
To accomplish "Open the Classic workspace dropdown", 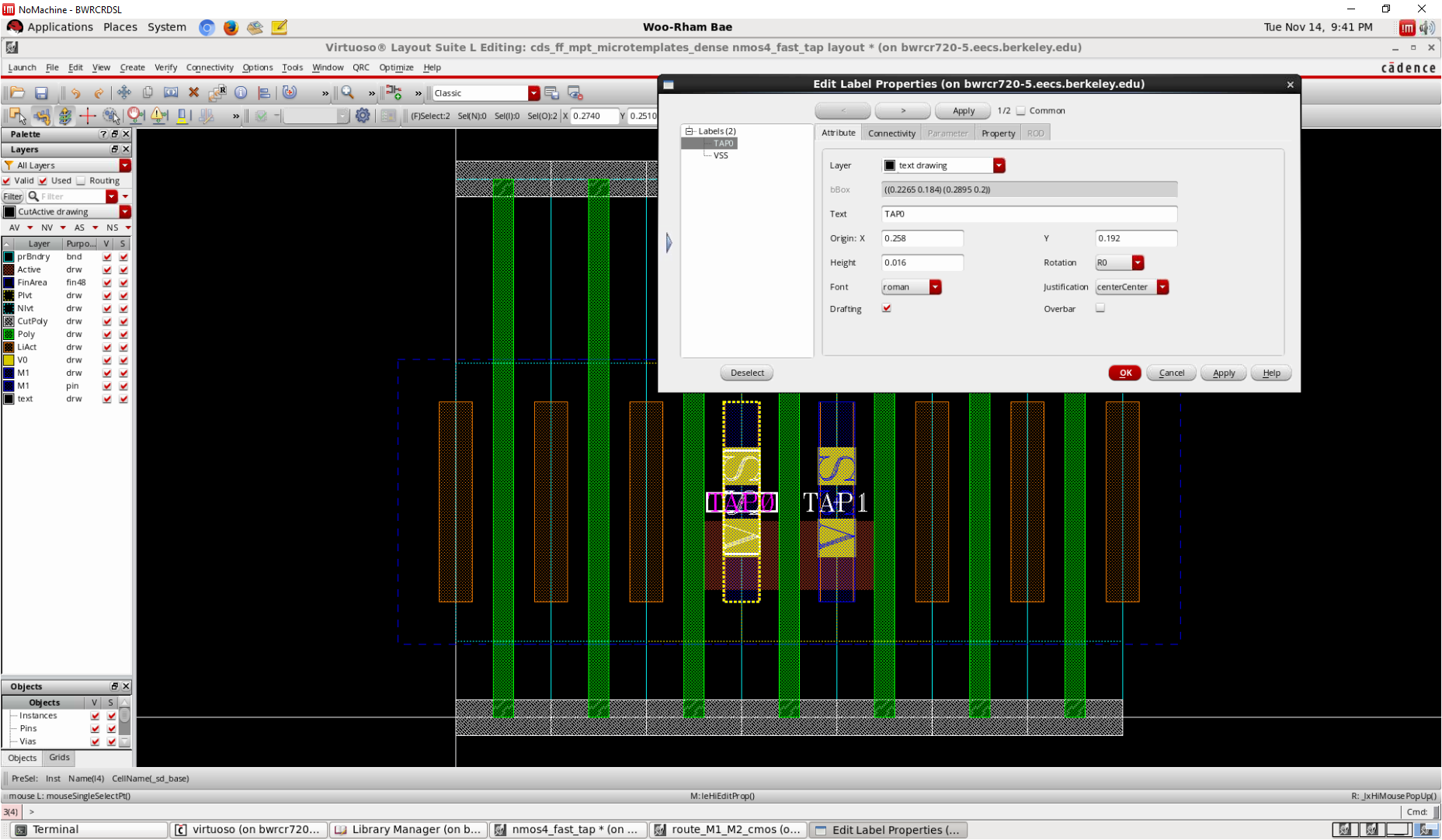I will pyautogui.click(x=533, y=93).
